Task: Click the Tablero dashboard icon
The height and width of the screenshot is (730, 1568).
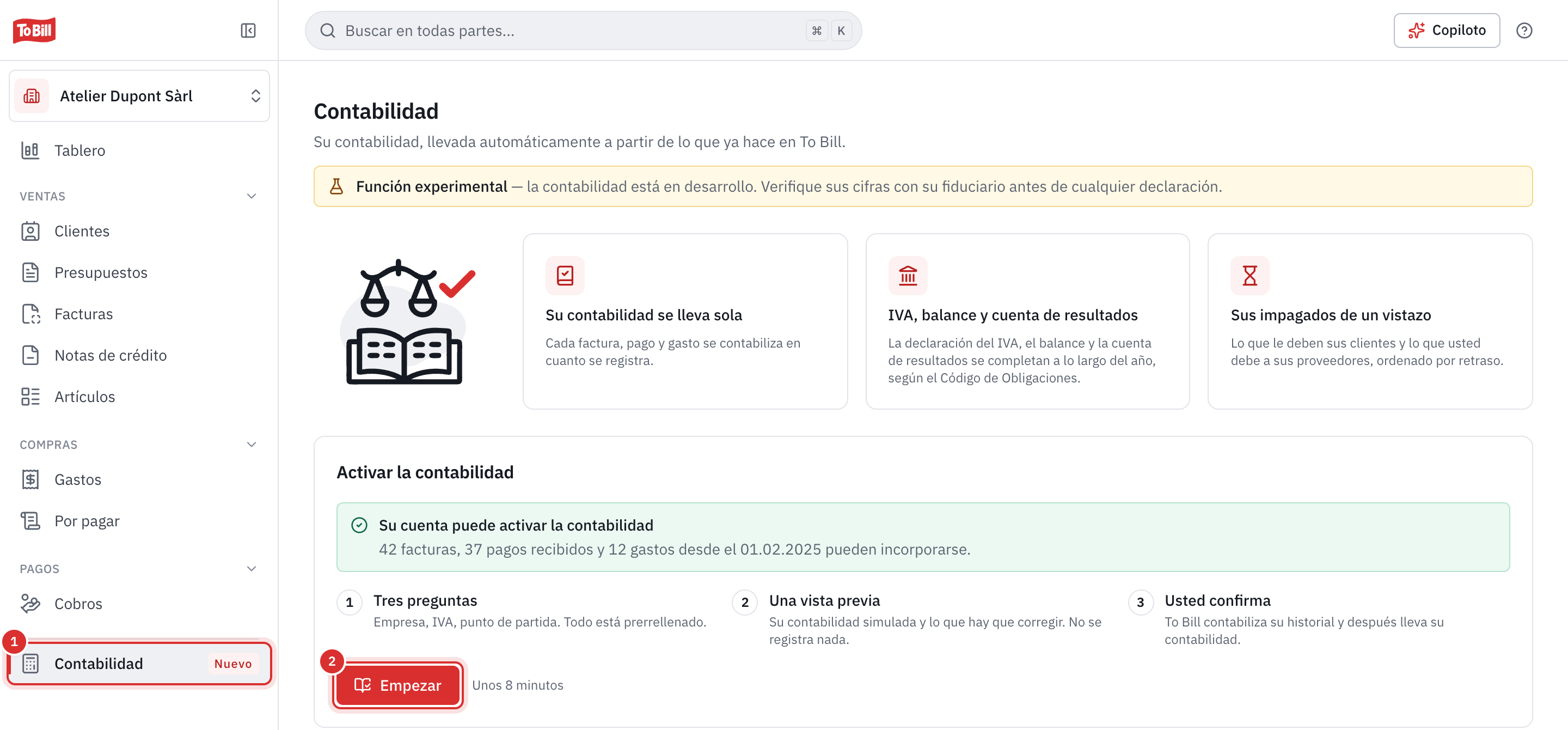Action: [x=30, y=150]
